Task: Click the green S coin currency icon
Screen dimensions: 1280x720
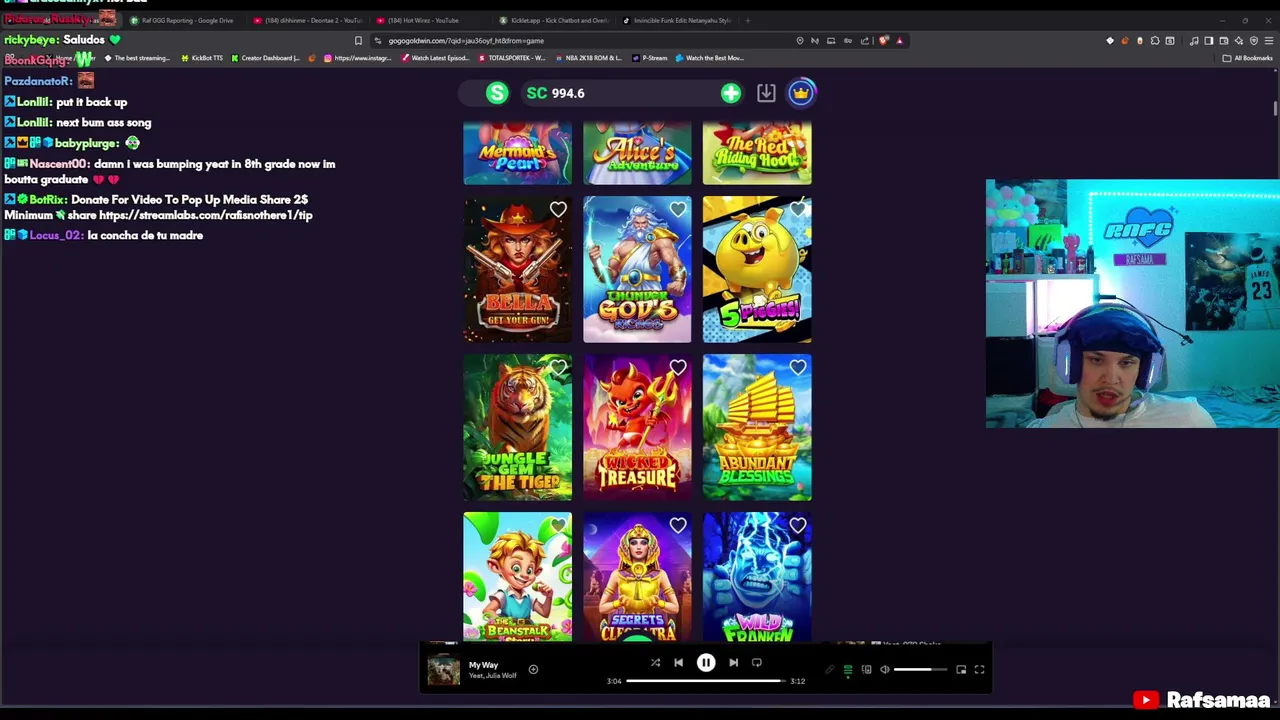Action: (x=497, y=93)
